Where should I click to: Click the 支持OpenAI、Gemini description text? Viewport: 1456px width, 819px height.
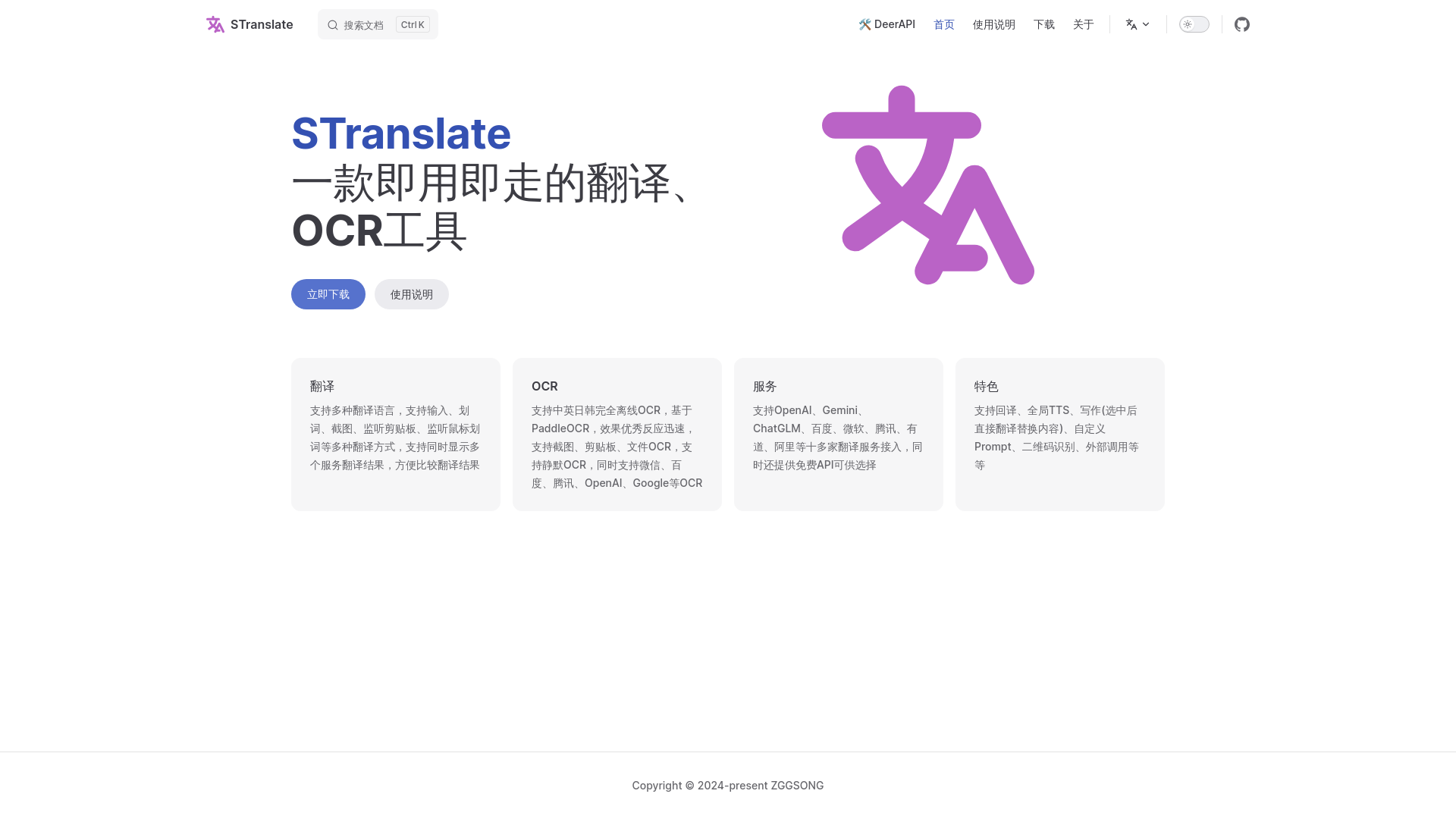(839, 438)
